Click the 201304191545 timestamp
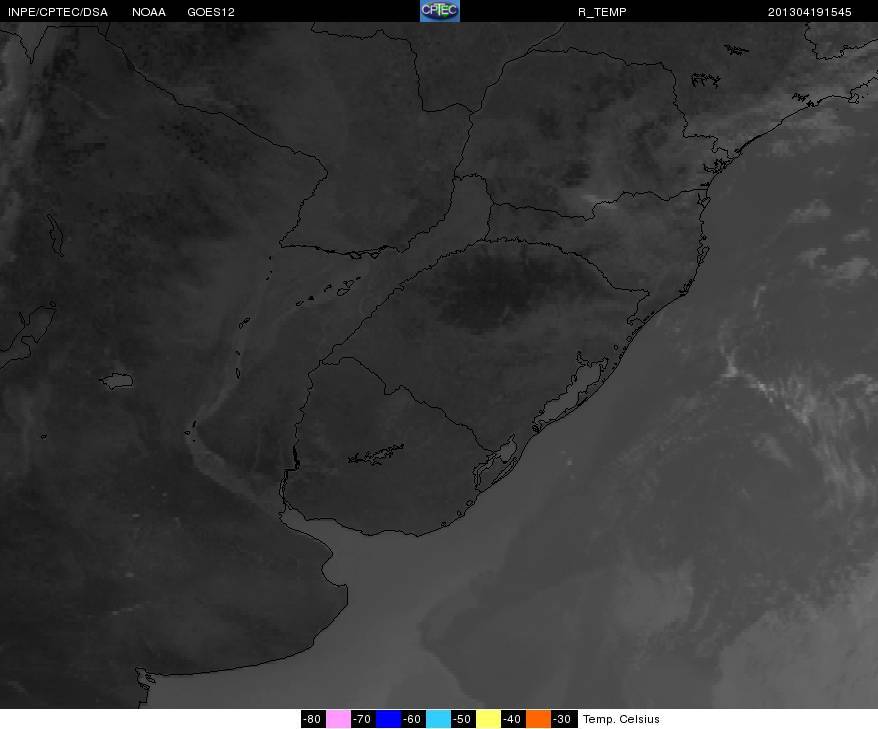 [810, 12]
